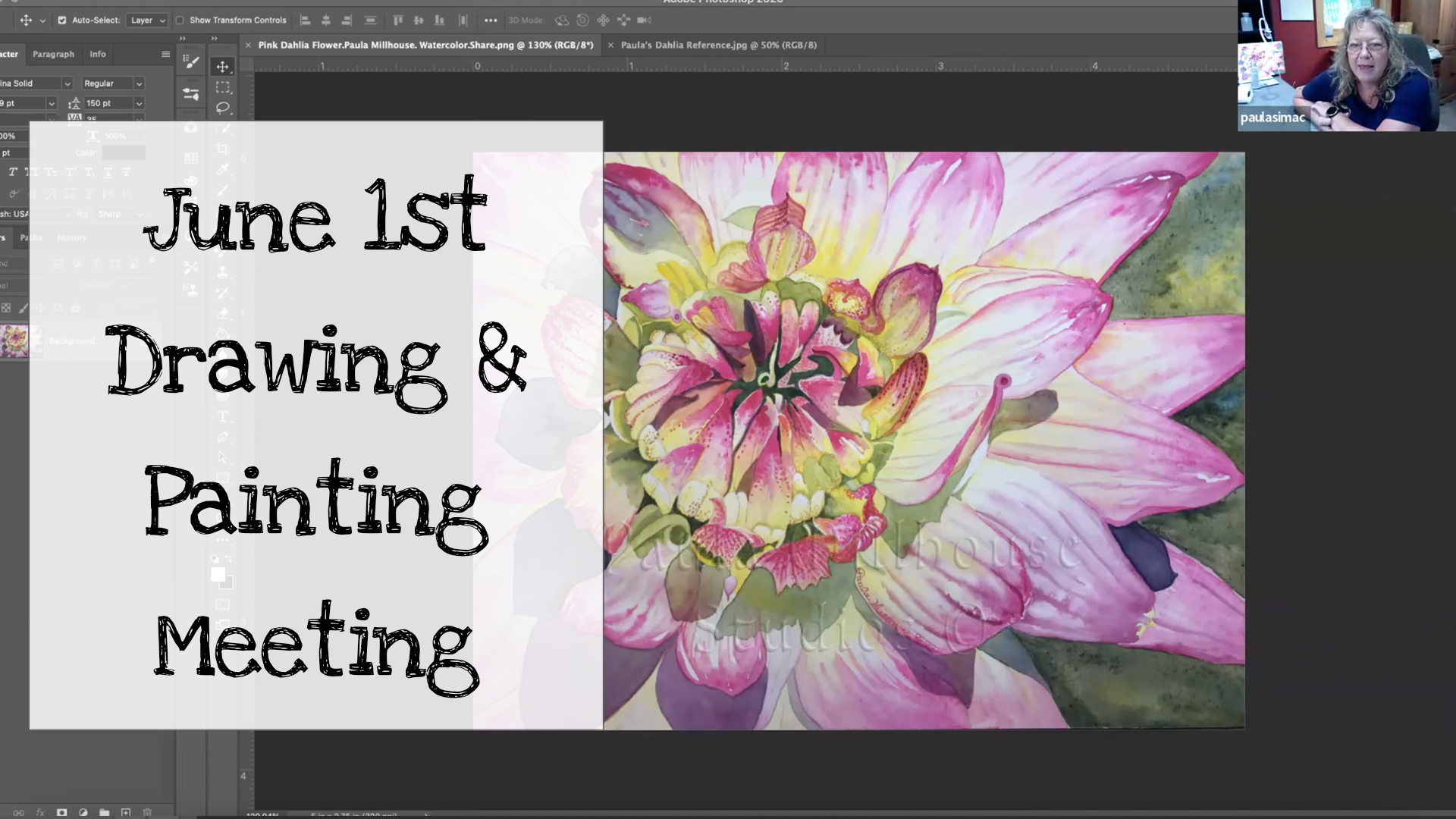Click the 150 pt leading field
The height and width of the screenshot is (819, 1456).
pyautogui.click(x=109, y=103)
